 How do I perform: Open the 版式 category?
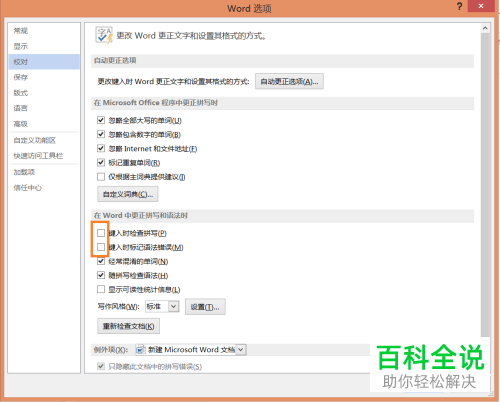coord(44,93)
